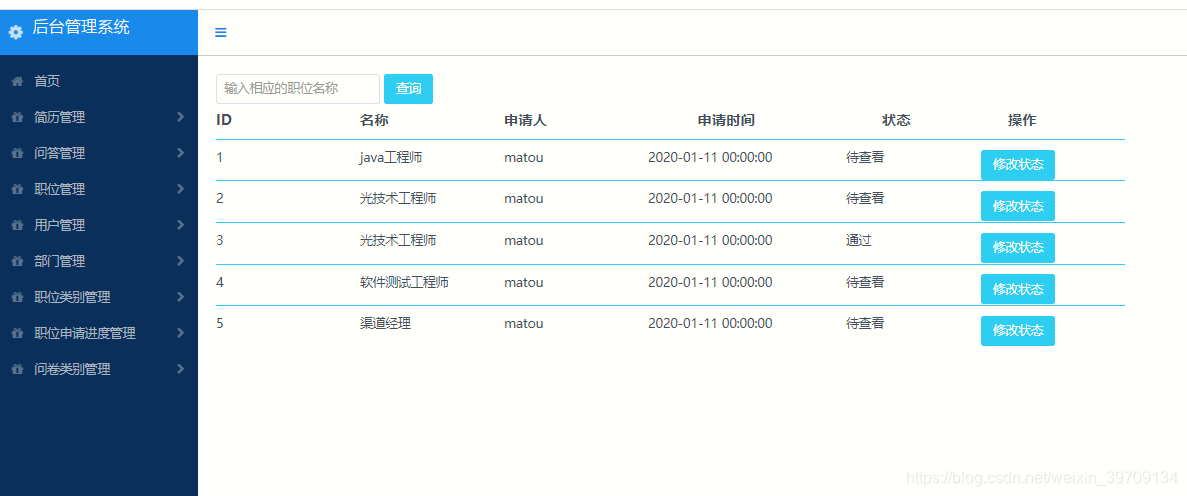The width and height of the screenshot is (1187, 496).
Task: Click the 操作 column header
Action: [x=1022, y=120]
